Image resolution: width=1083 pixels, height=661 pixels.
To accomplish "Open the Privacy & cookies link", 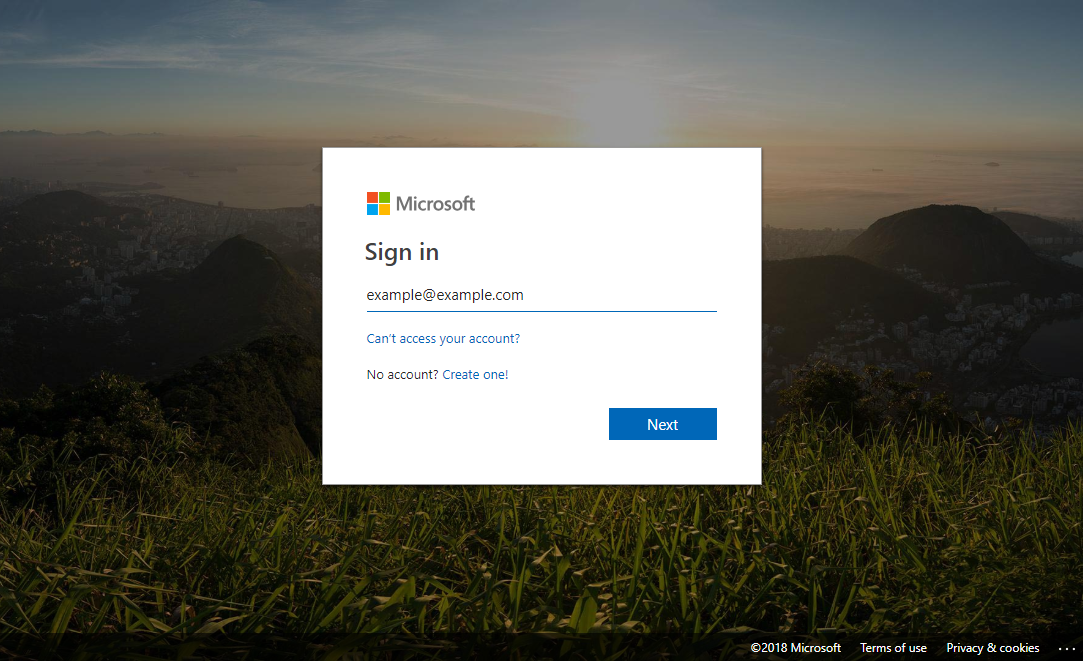I will coord(993,648).
